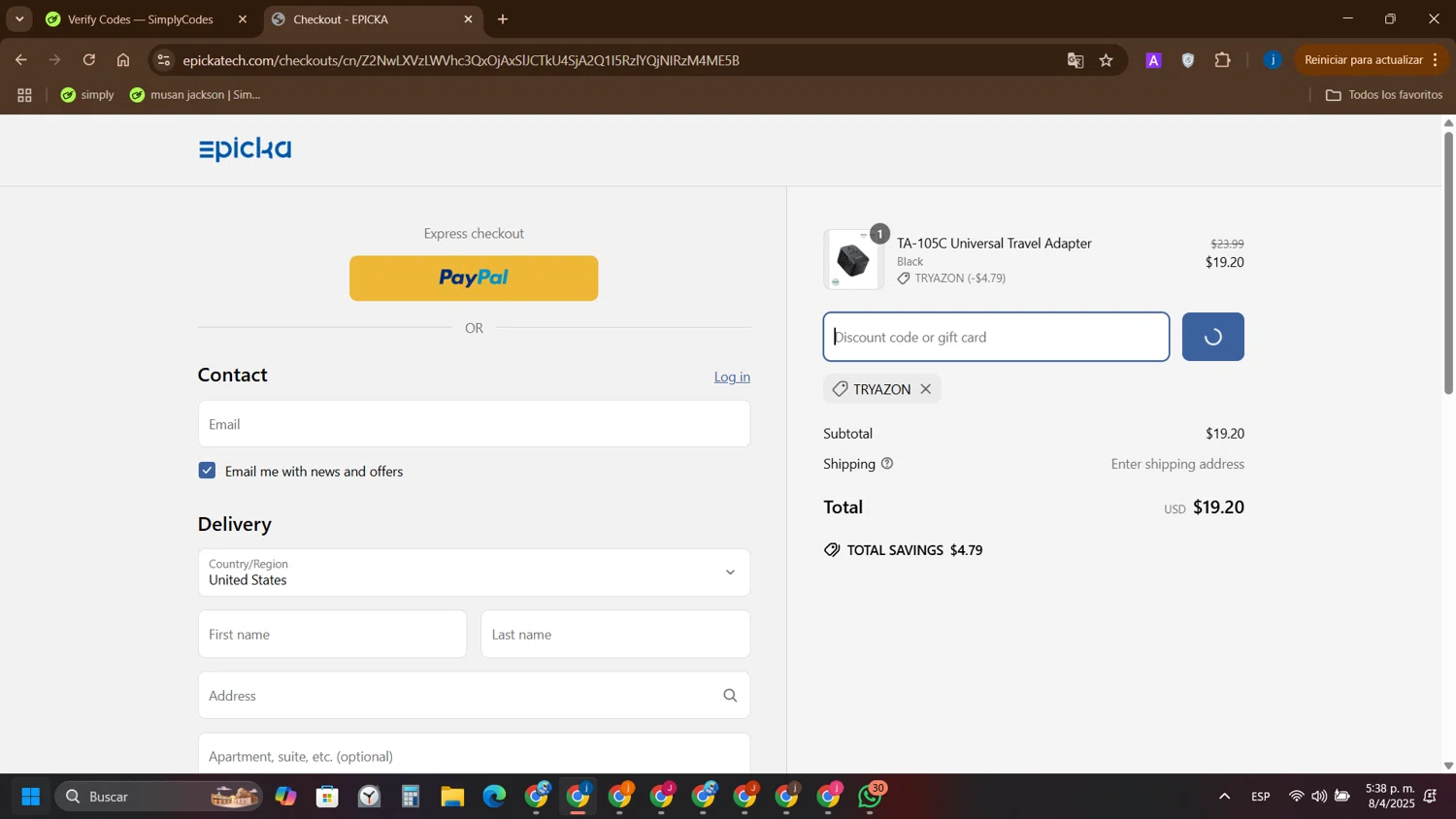Click the Address input field
The width and height of the screenshot is (1456, 819).
pyautogui.click(x=474, y=696)
